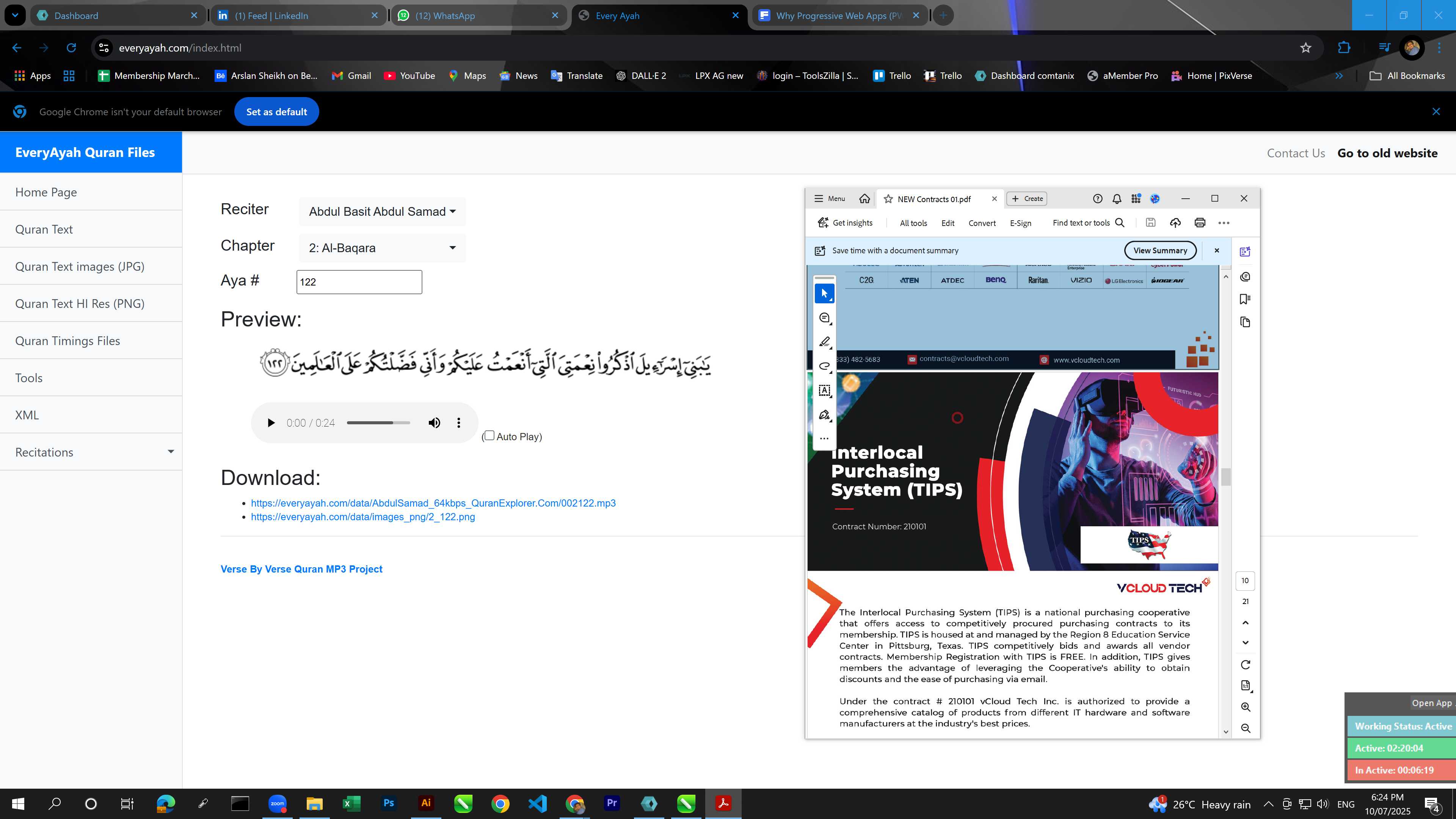The image size is (1456, 819).
Task: Open the 002122.mp3 download link
Action: click(433, 503)
